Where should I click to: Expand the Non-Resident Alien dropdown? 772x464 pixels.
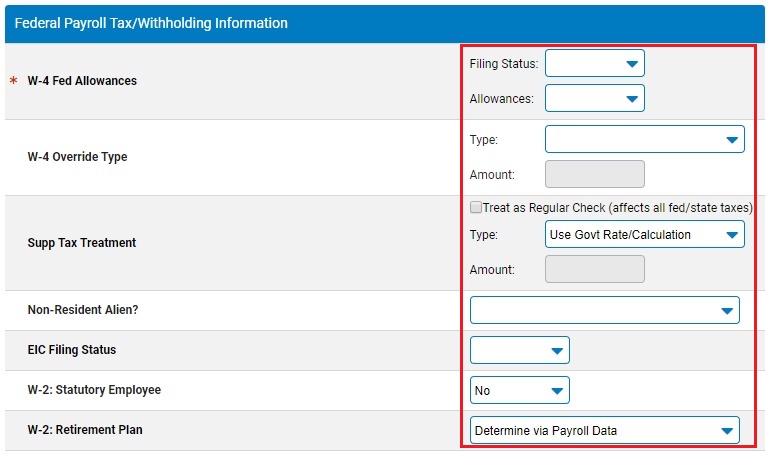point(605,310)
